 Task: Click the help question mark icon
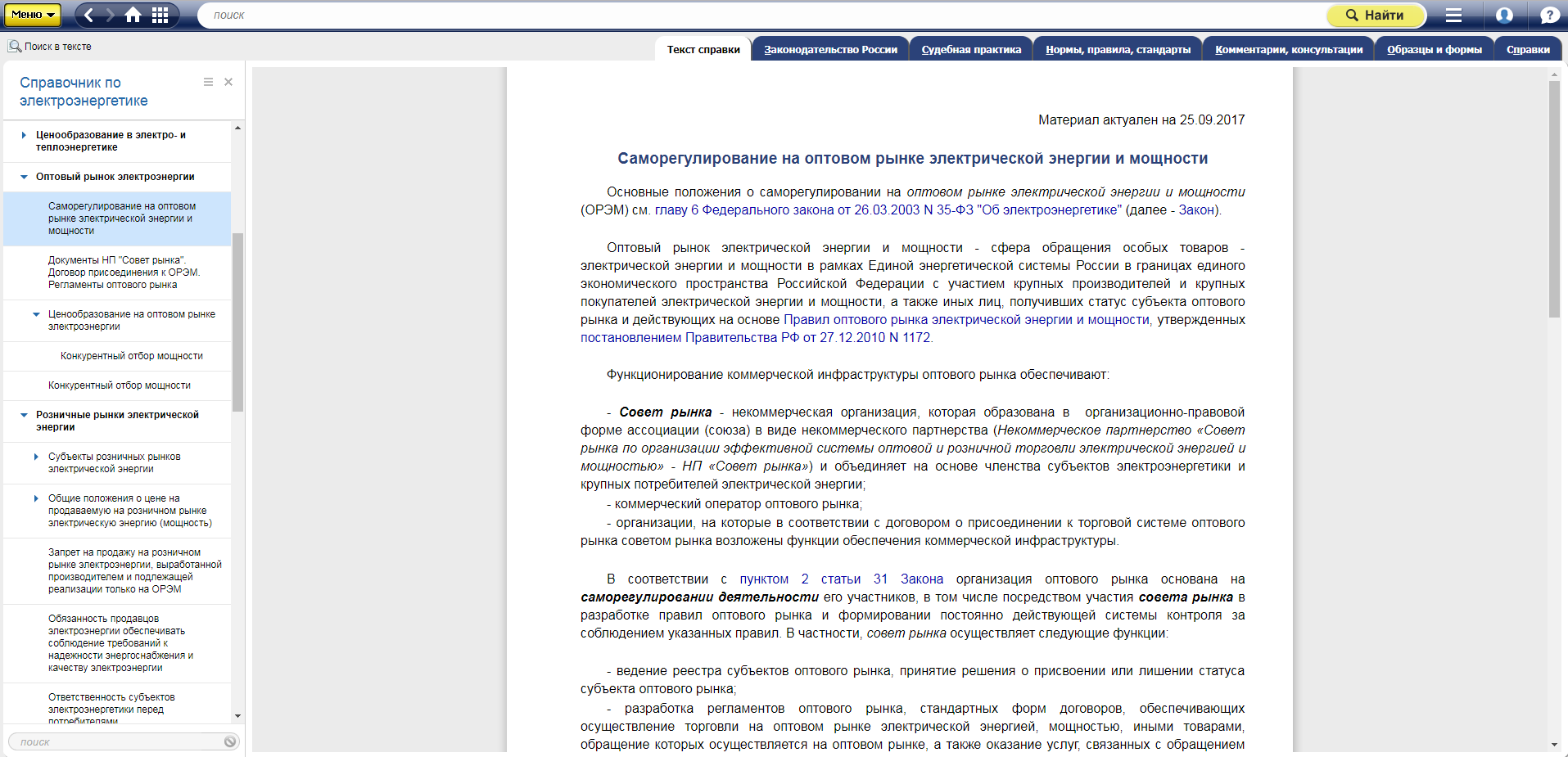(1549, 15)
